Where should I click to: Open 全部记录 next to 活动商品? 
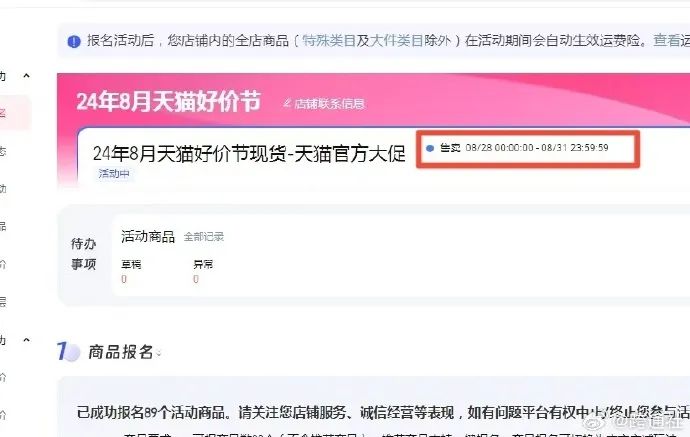[204, 237]
